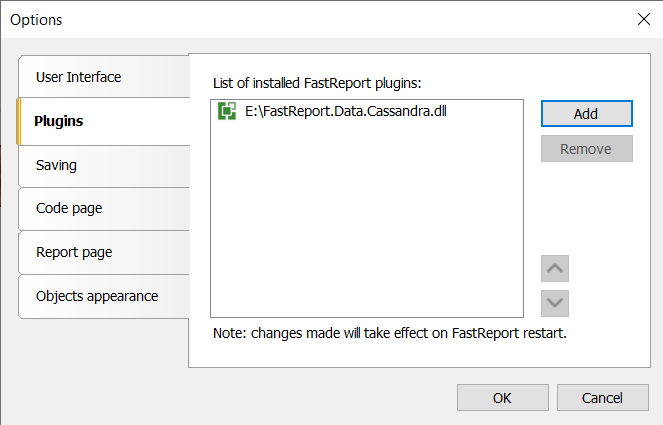Click empty area in the plugins list box
Image resolution: width=663 pixels, height=425 pixels.
[367, 220]
